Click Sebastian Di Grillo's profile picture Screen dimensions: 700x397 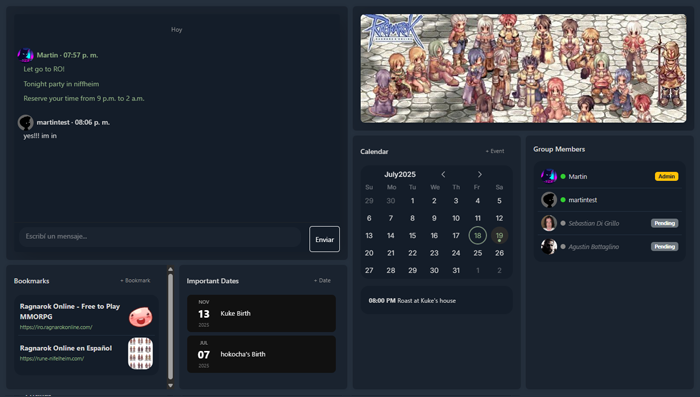click(549, 223)
